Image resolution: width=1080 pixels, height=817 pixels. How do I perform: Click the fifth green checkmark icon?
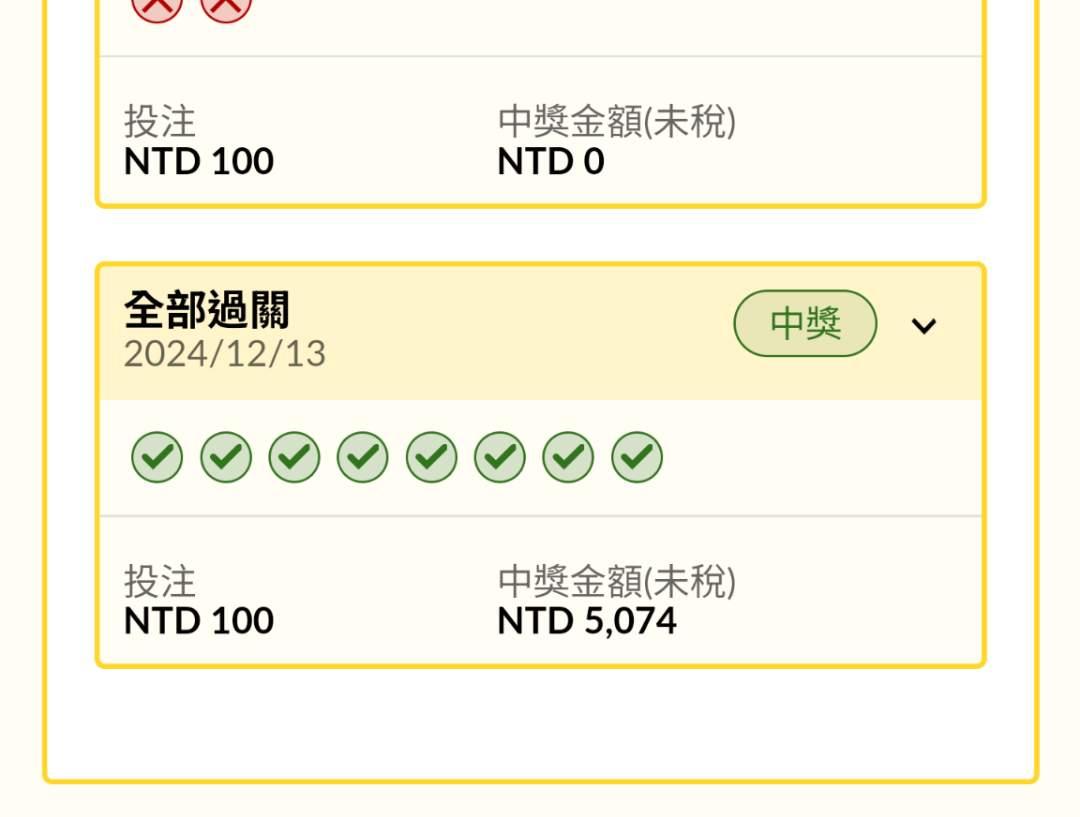(x=431, y=457)
